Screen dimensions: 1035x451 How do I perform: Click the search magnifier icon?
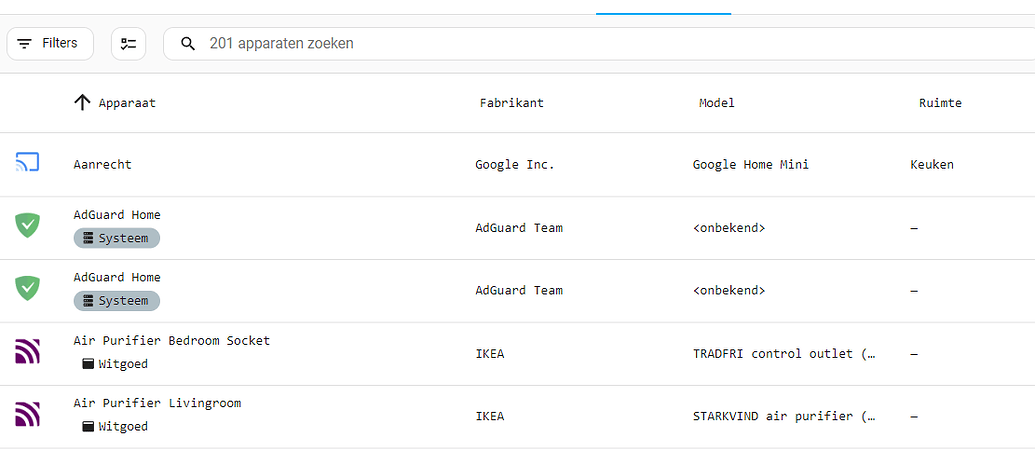[188, 44]
